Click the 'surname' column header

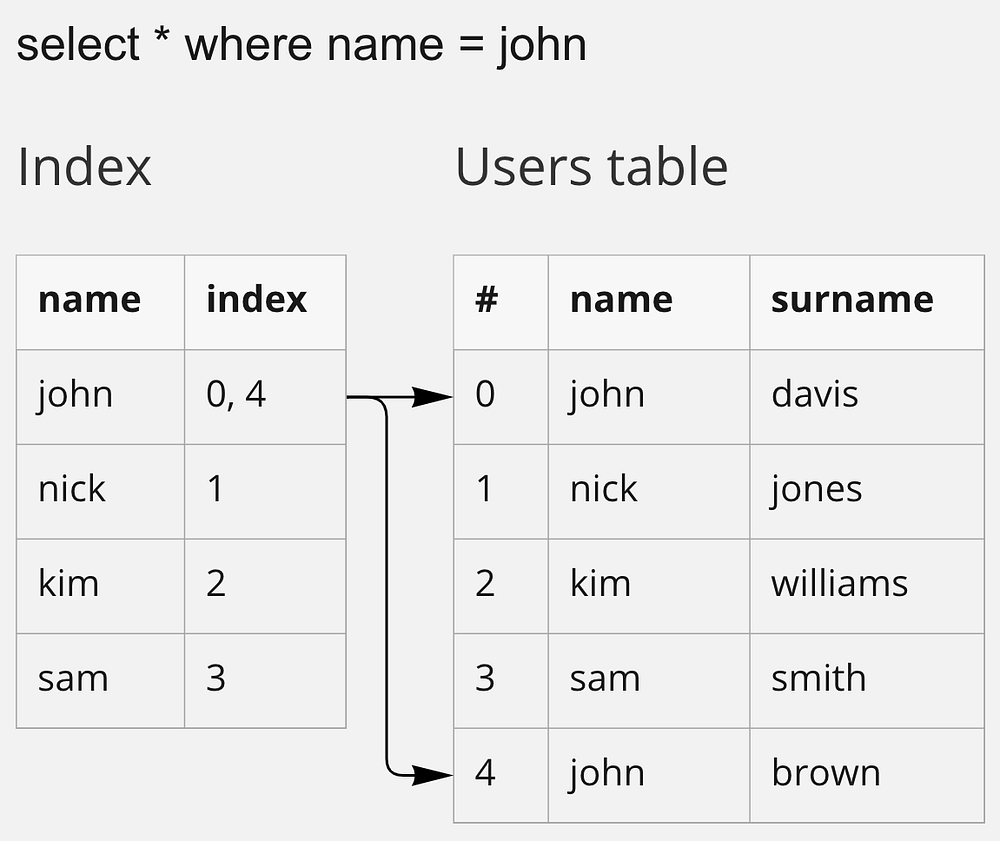[x=866, y=301]
